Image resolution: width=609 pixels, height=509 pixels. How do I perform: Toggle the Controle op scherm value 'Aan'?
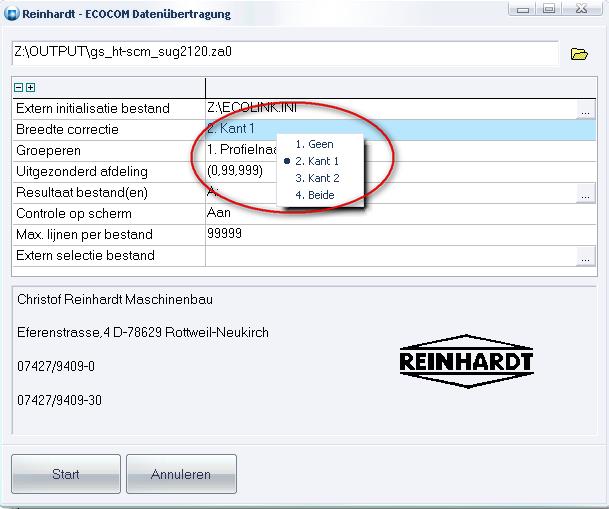(400, 214)
